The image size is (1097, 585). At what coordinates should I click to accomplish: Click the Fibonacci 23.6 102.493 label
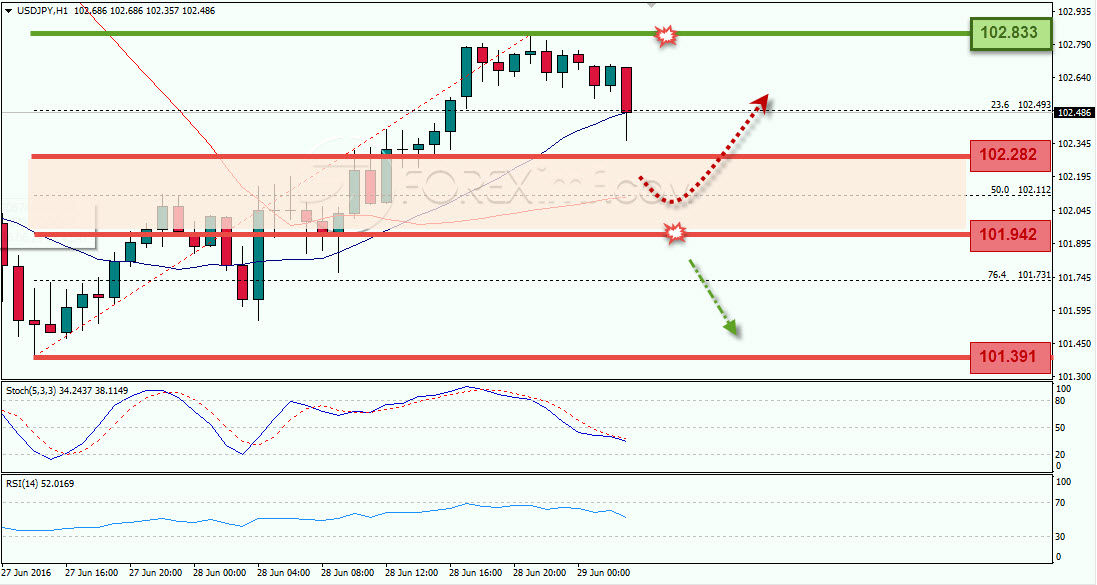coord(1021,104)
